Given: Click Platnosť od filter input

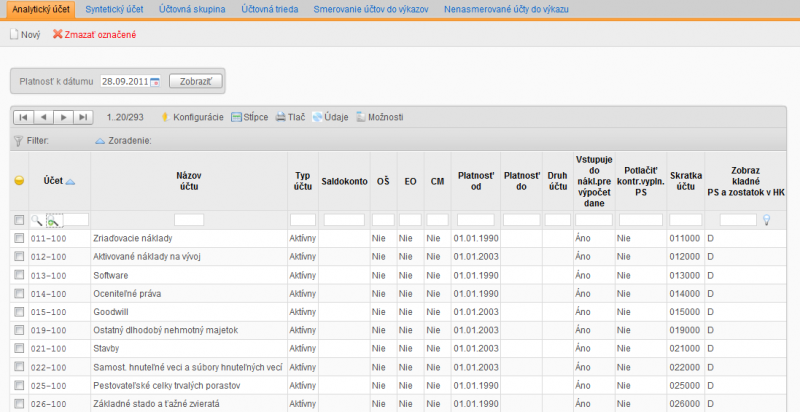Looking at the screenshot, I should coord(476,220).
